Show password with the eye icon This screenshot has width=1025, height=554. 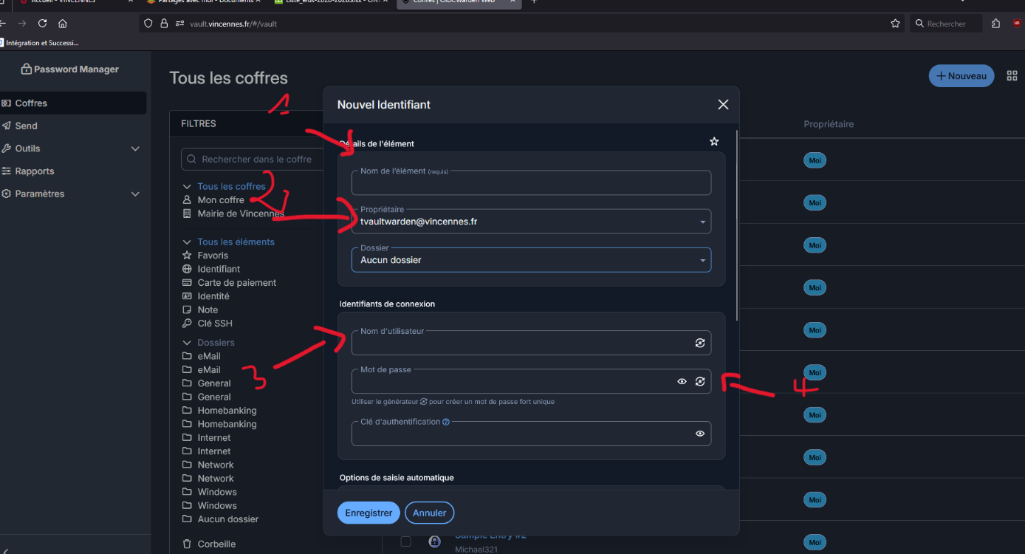click(x=682, y=381)
